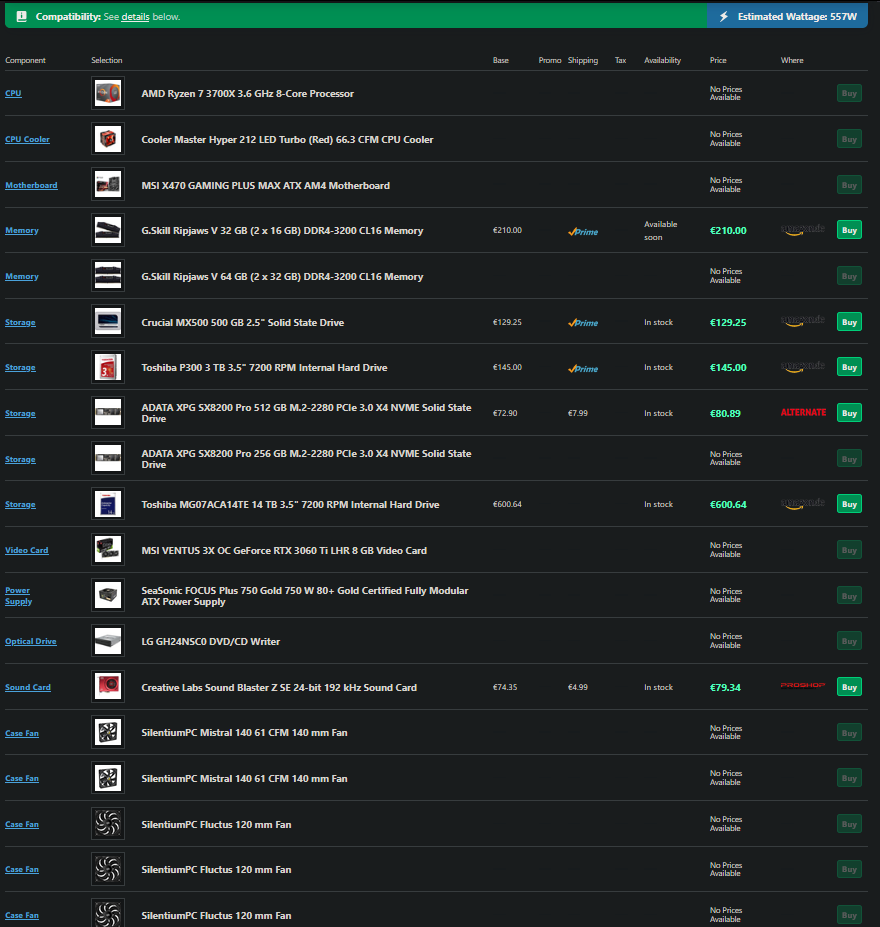
Task: Click the Prime badge in Ripjaws 32 GB row
Action: pyautogui.click(x=583, y=232)
